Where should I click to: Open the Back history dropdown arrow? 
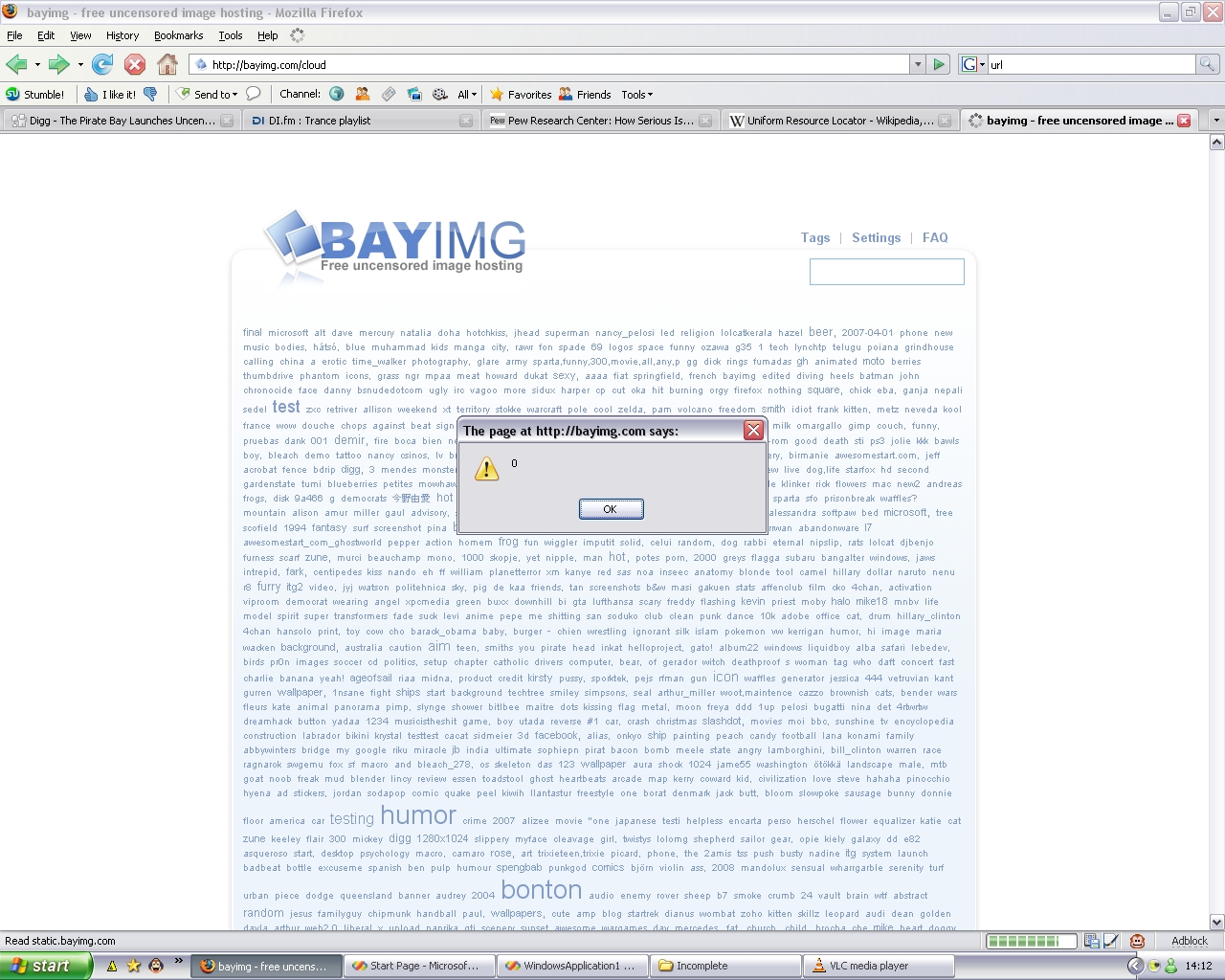click(37, 65)
